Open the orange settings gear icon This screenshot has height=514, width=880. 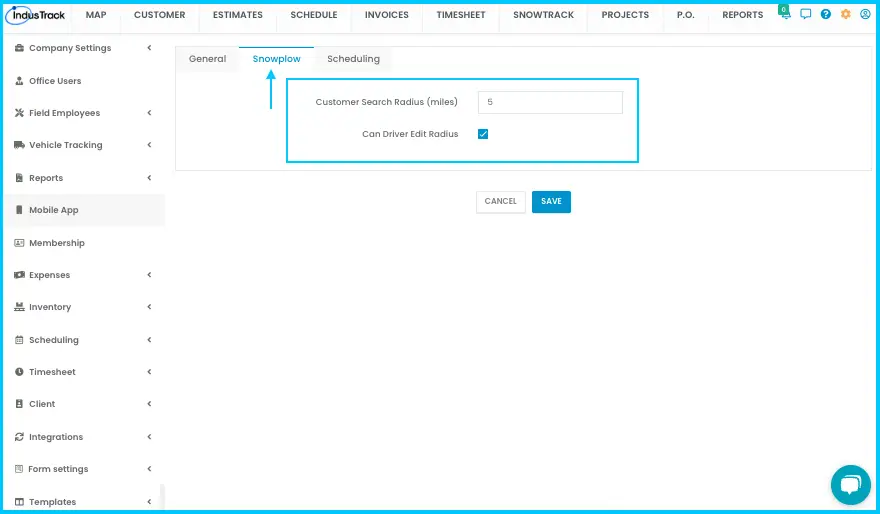point(846,14)
